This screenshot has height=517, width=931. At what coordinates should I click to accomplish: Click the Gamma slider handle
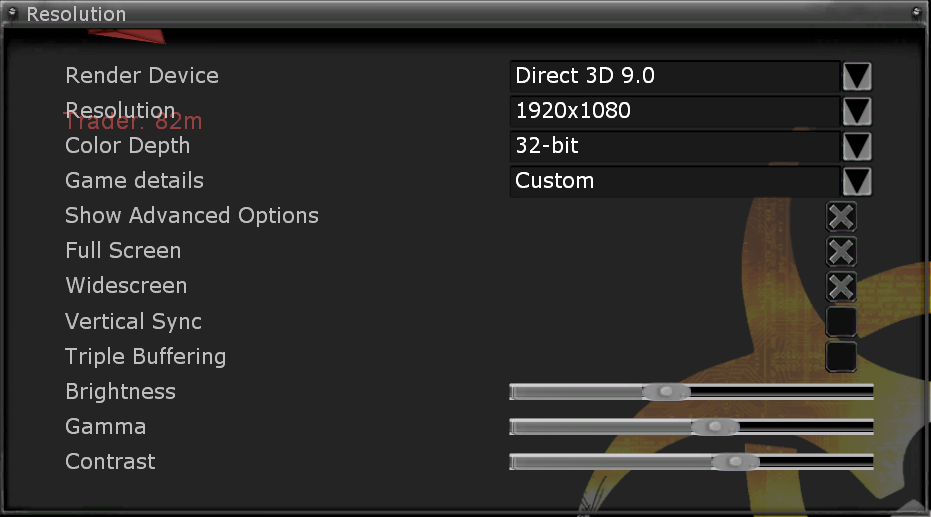coord(714,427)
